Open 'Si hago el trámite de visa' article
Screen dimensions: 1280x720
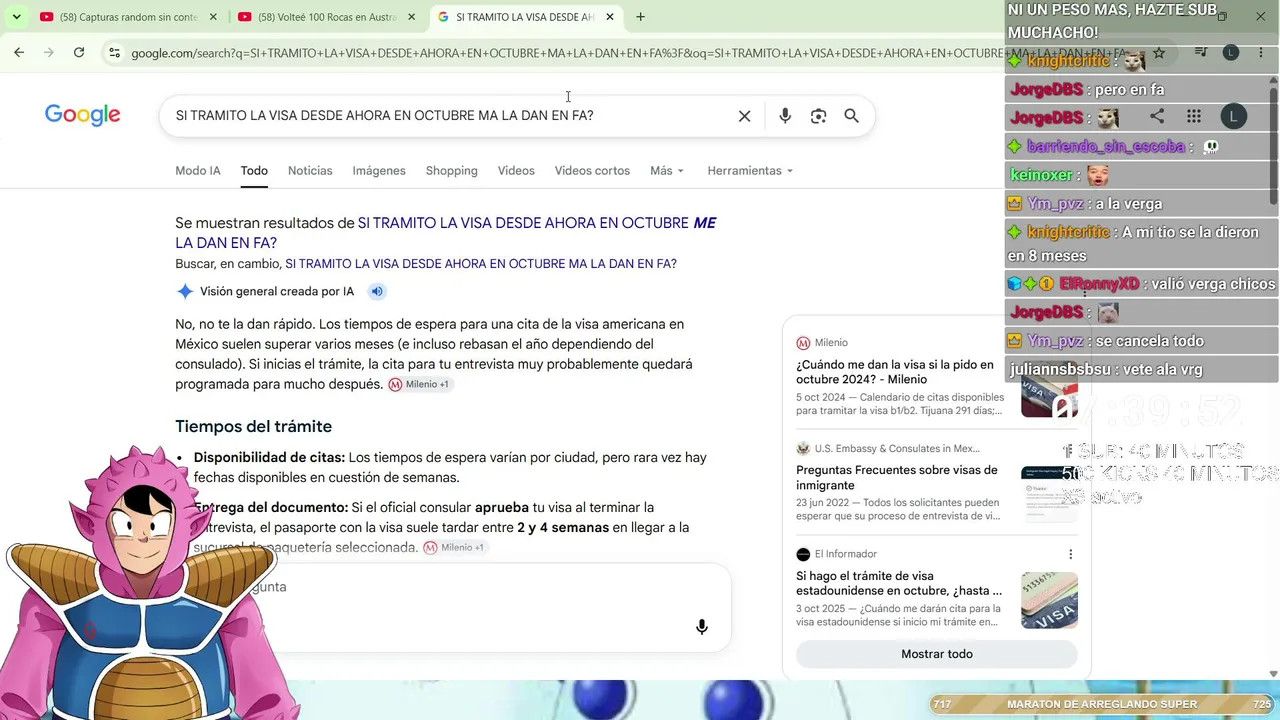click(x=899, y=583)
